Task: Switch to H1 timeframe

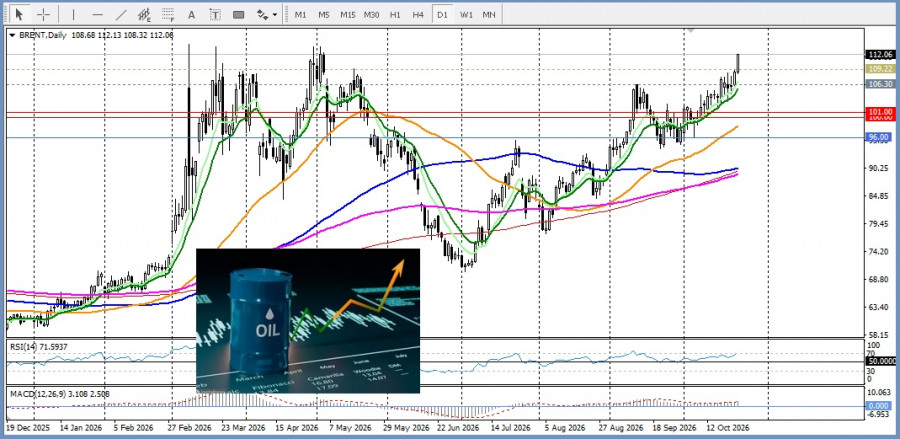Action: (x=395, y=15)
